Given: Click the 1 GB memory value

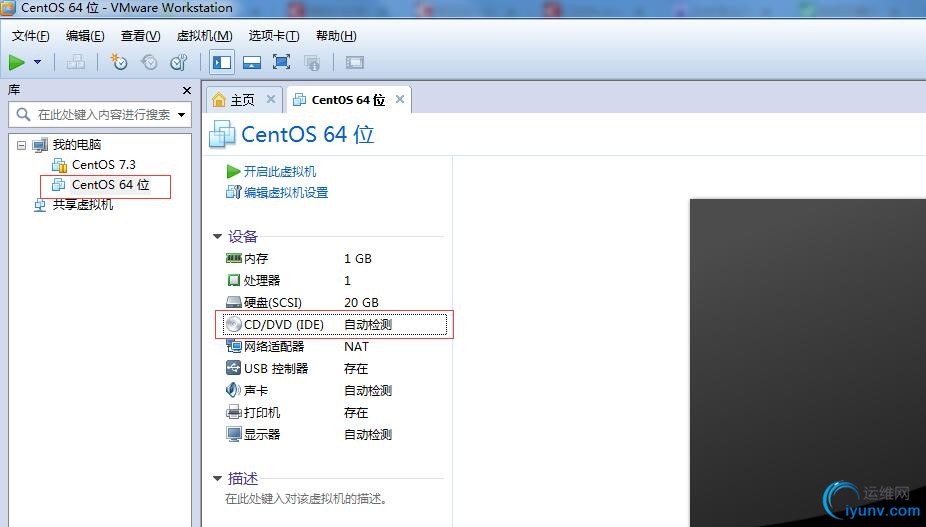Looking at the screenshot, I should [x=358, y=259].
